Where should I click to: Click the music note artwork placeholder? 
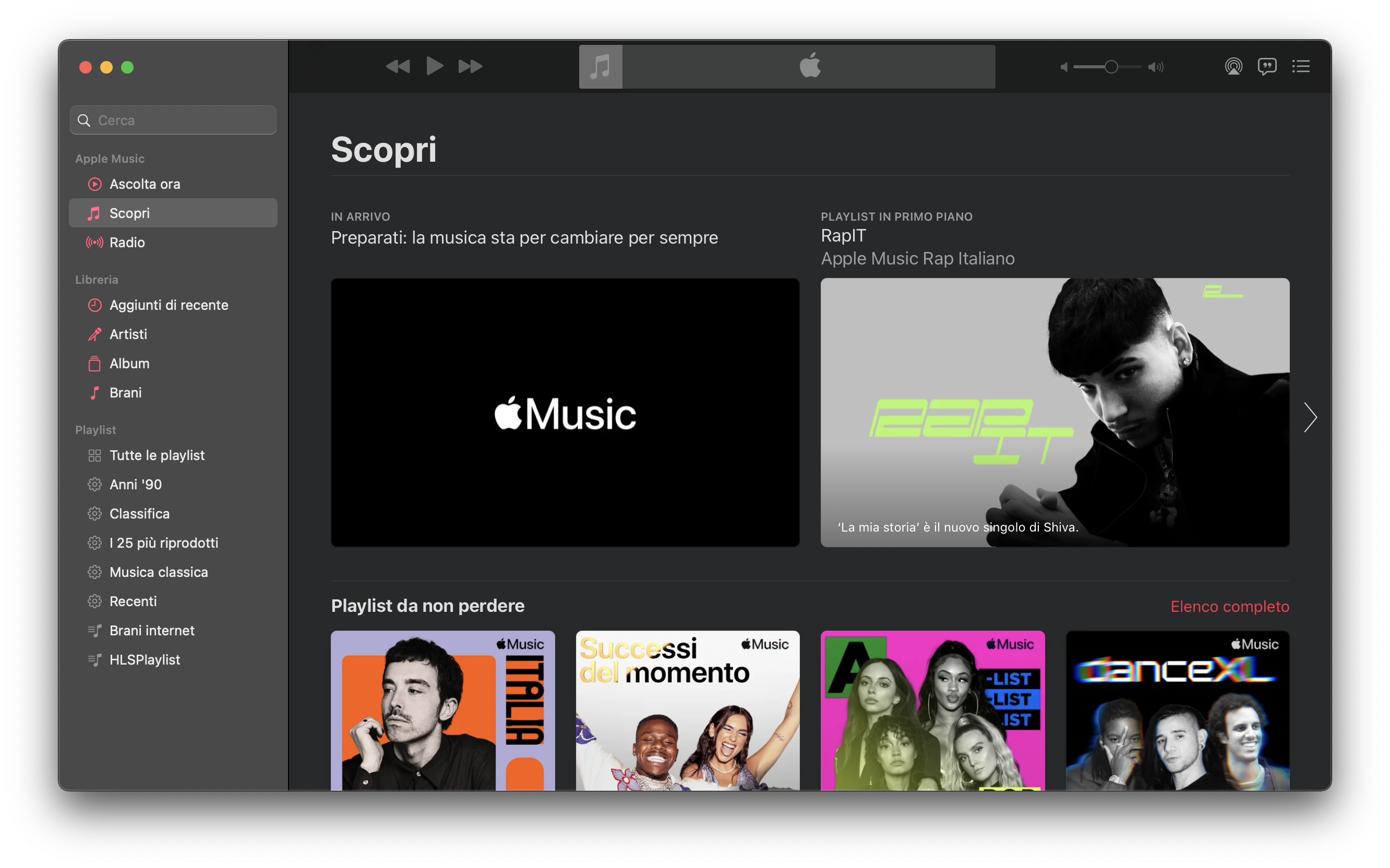point(601,67)
